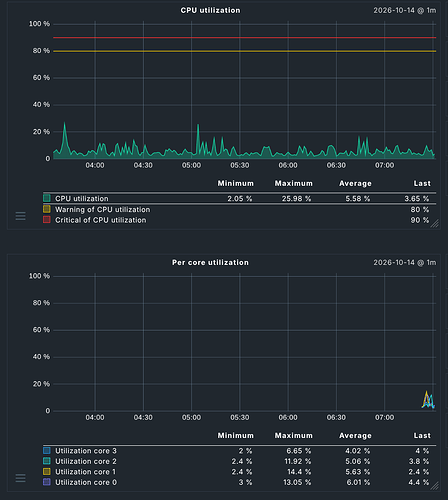Screen dimensions: 448x500
Task: Click the 90 % critical threshold value
Action: coord(420,220)
